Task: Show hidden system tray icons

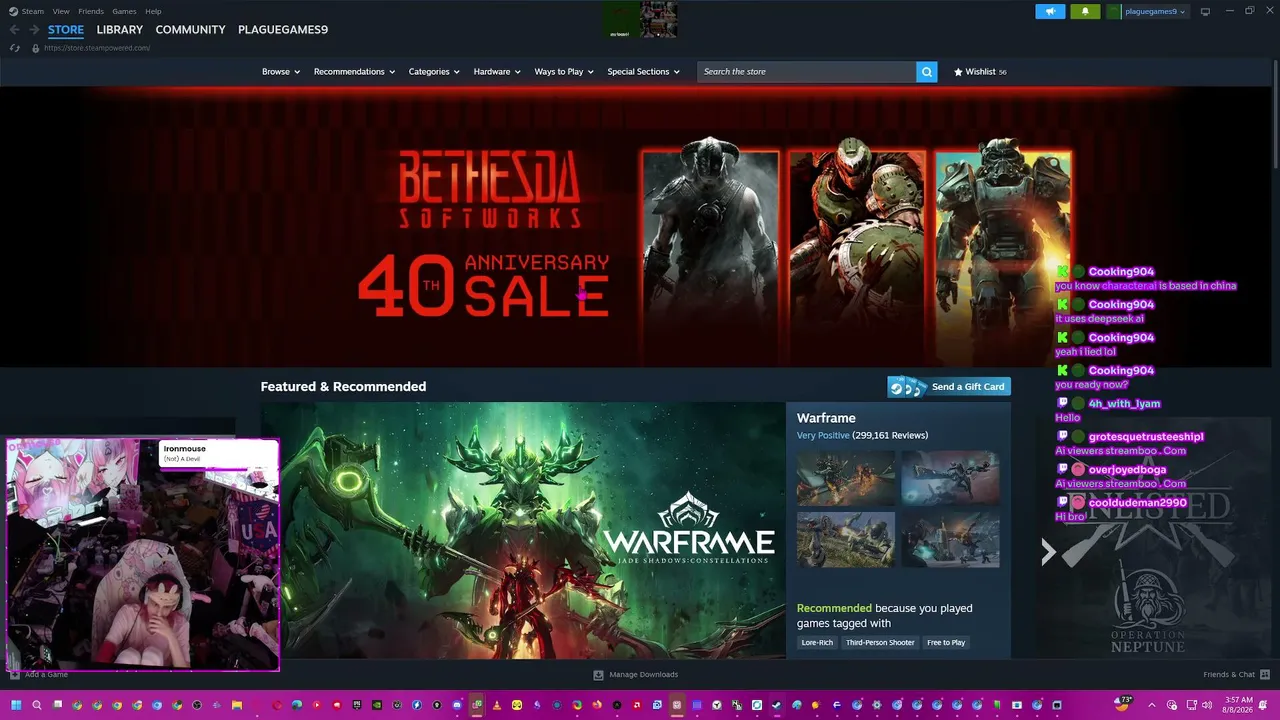Action: coord(1151,705)
